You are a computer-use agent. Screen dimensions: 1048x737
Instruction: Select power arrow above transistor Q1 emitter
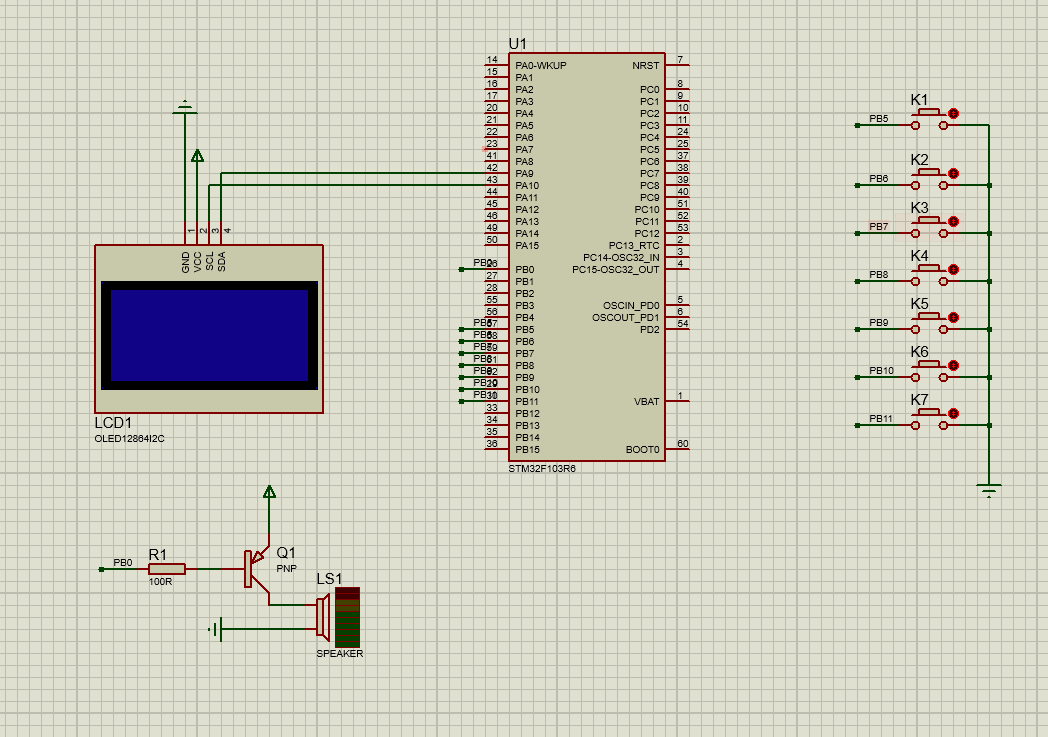tap(269, 492)
